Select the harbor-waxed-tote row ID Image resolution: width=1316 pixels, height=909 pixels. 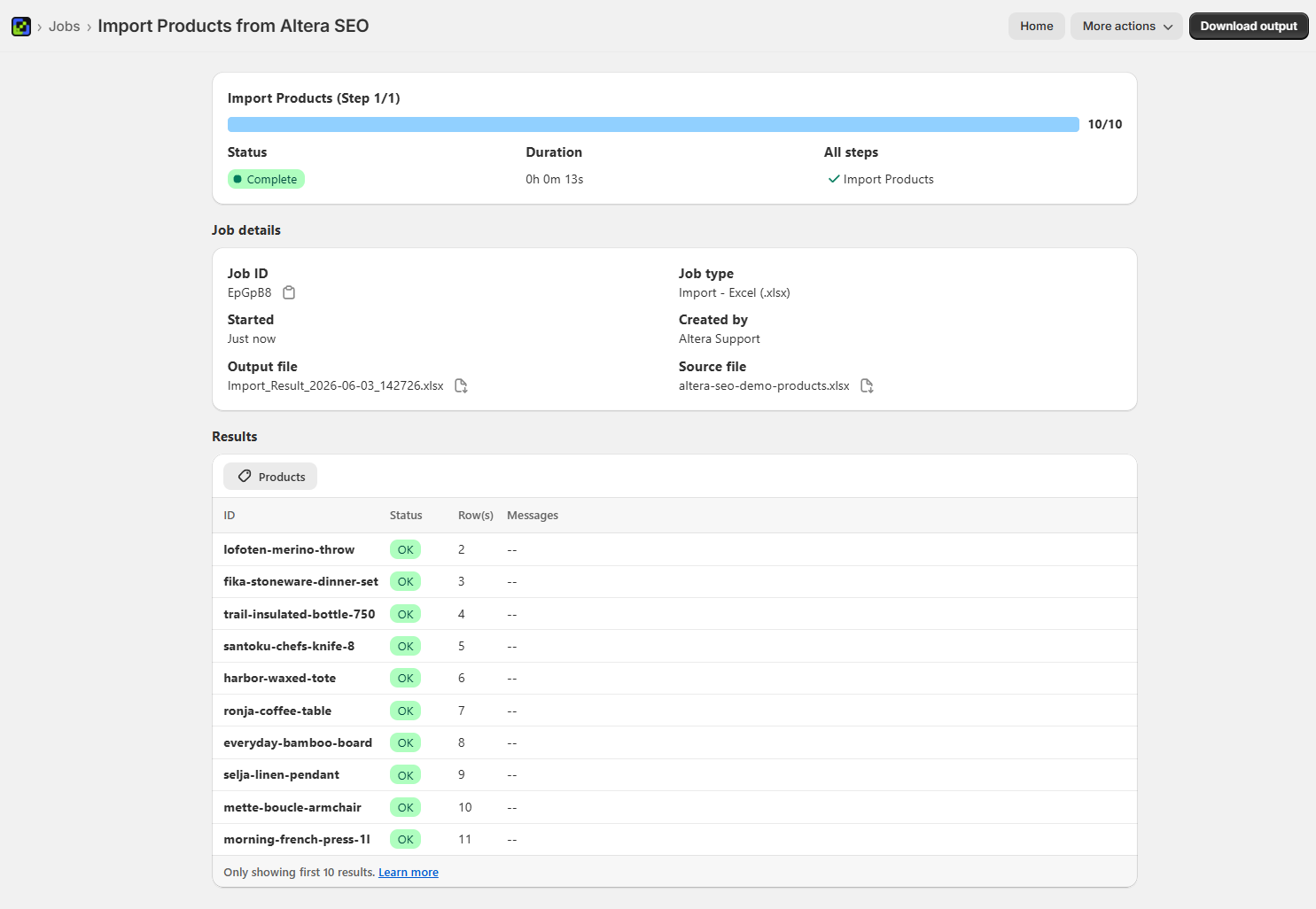click(280, 679)
